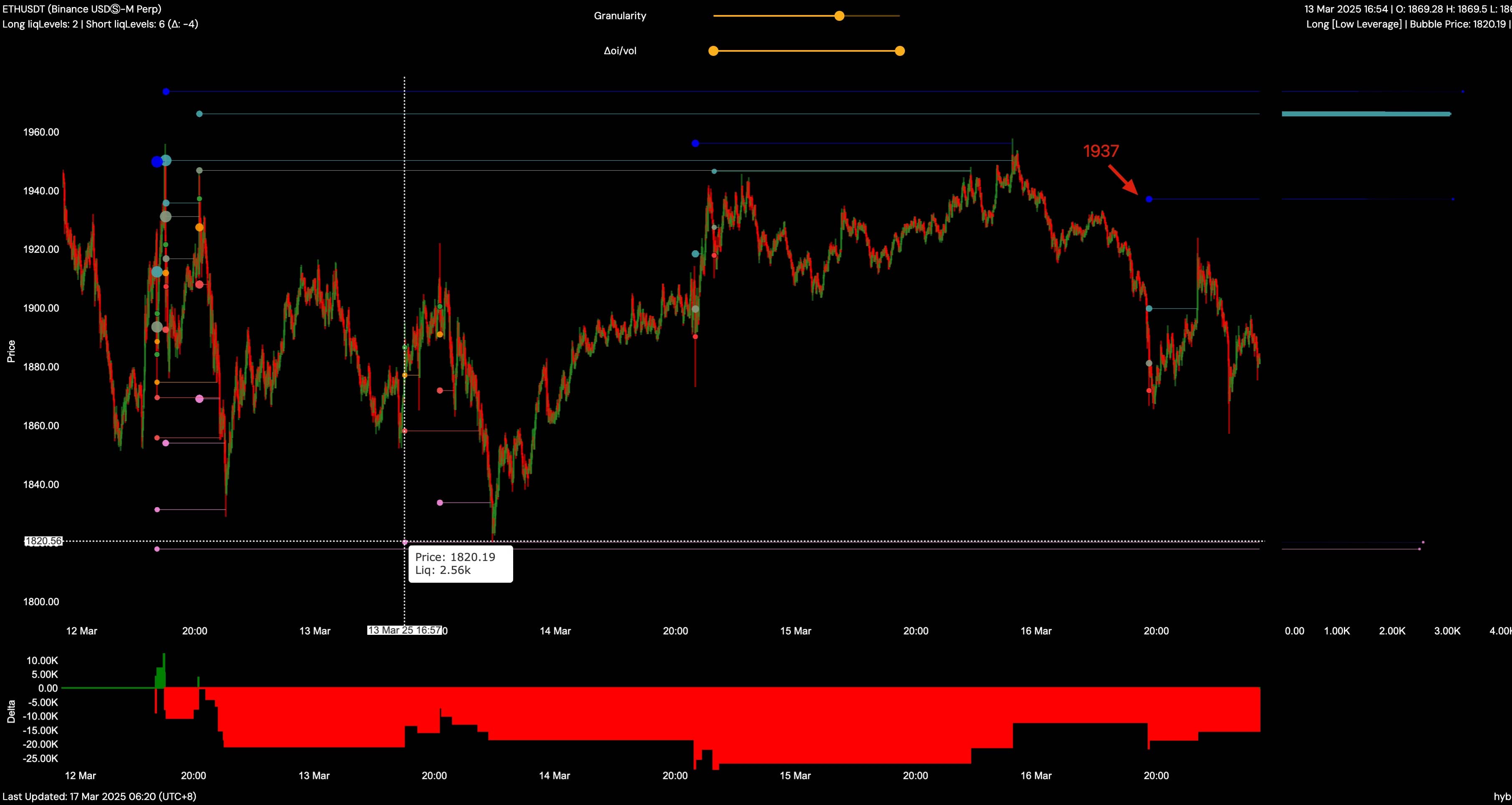Click the pink bubble at 1833 near 13 Mar 20:00
This screenshot has width=1512, height=805.
[440, 503]
